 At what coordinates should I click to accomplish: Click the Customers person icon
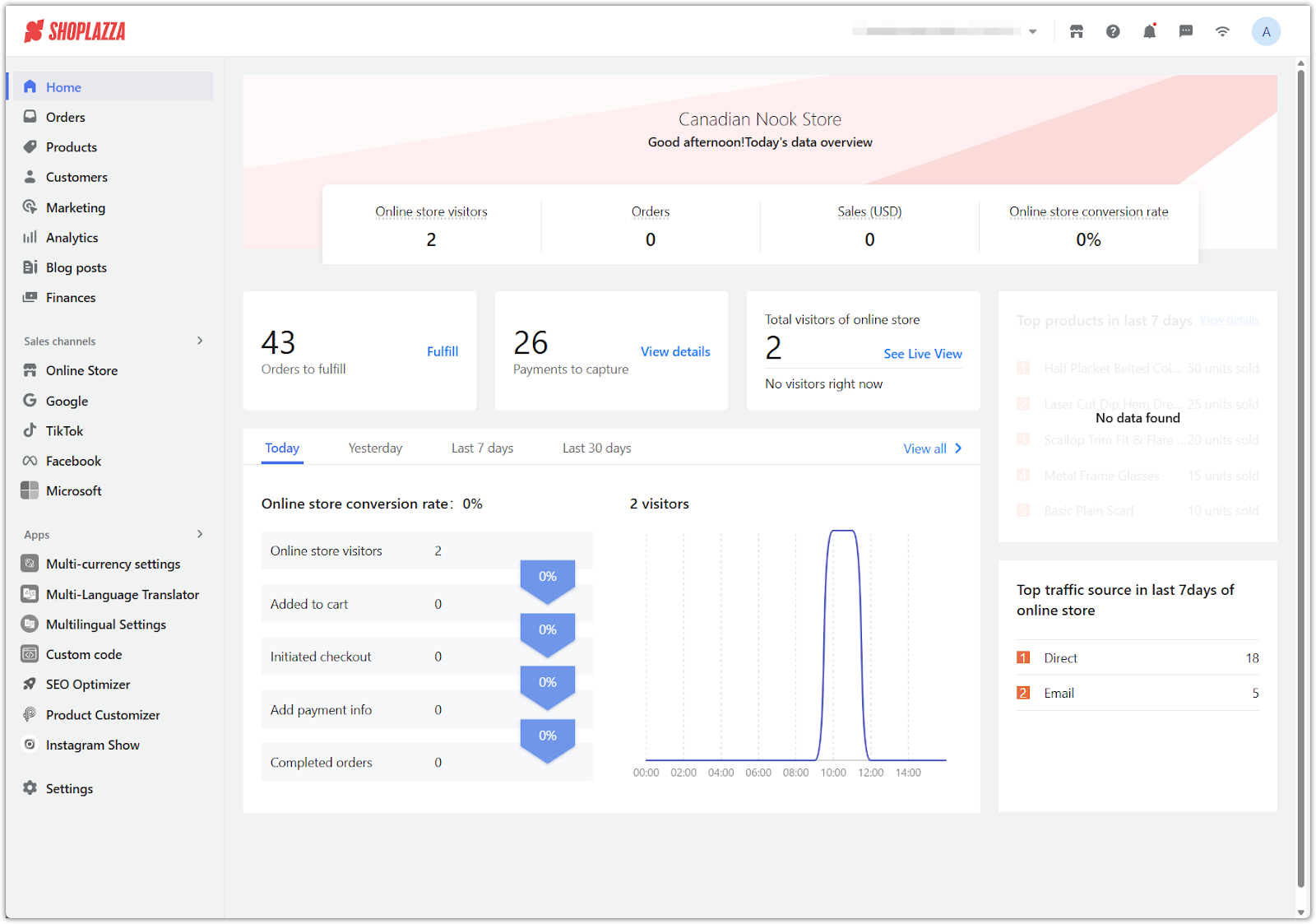pos(30,177)
